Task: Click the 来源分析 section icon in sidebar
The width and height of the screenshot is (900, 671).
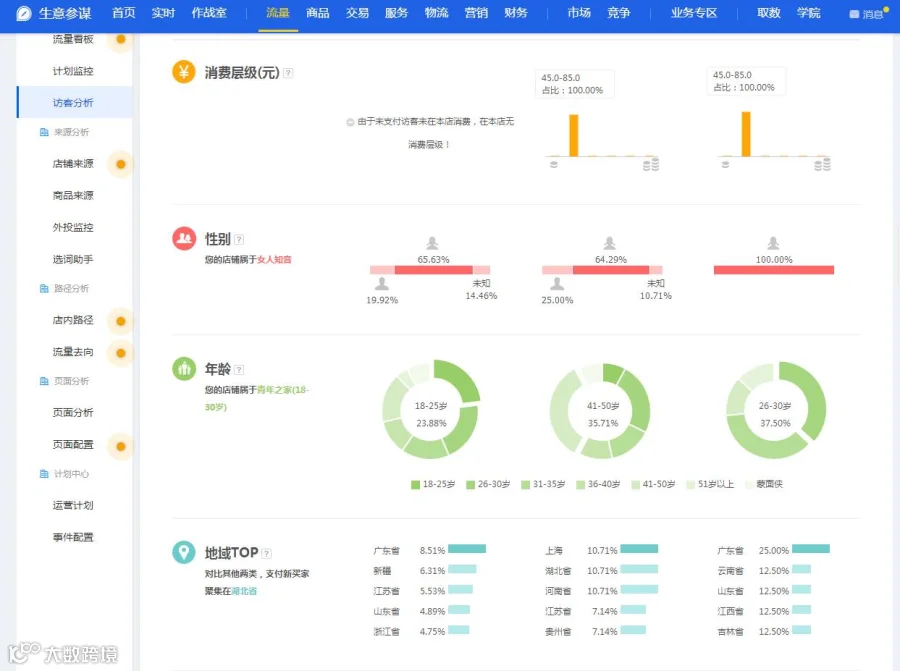Action: [44, 132]
